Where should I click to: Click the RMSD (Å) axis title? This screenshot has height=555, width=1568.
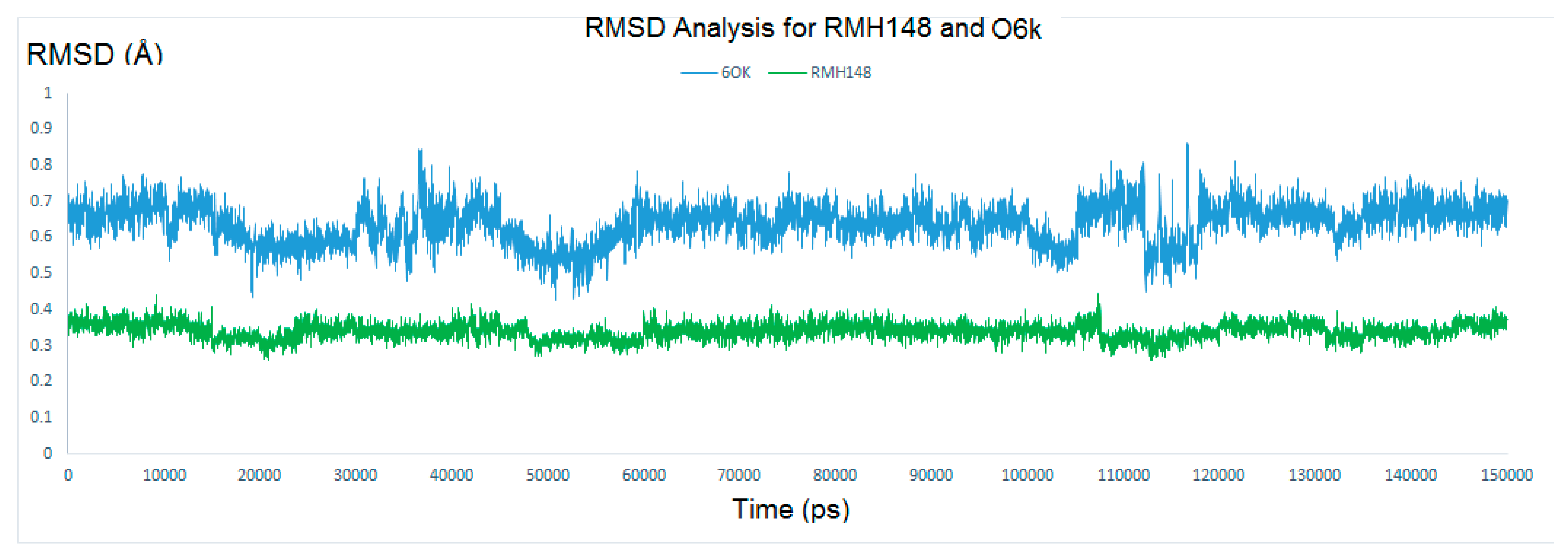(x=95, y=54)
